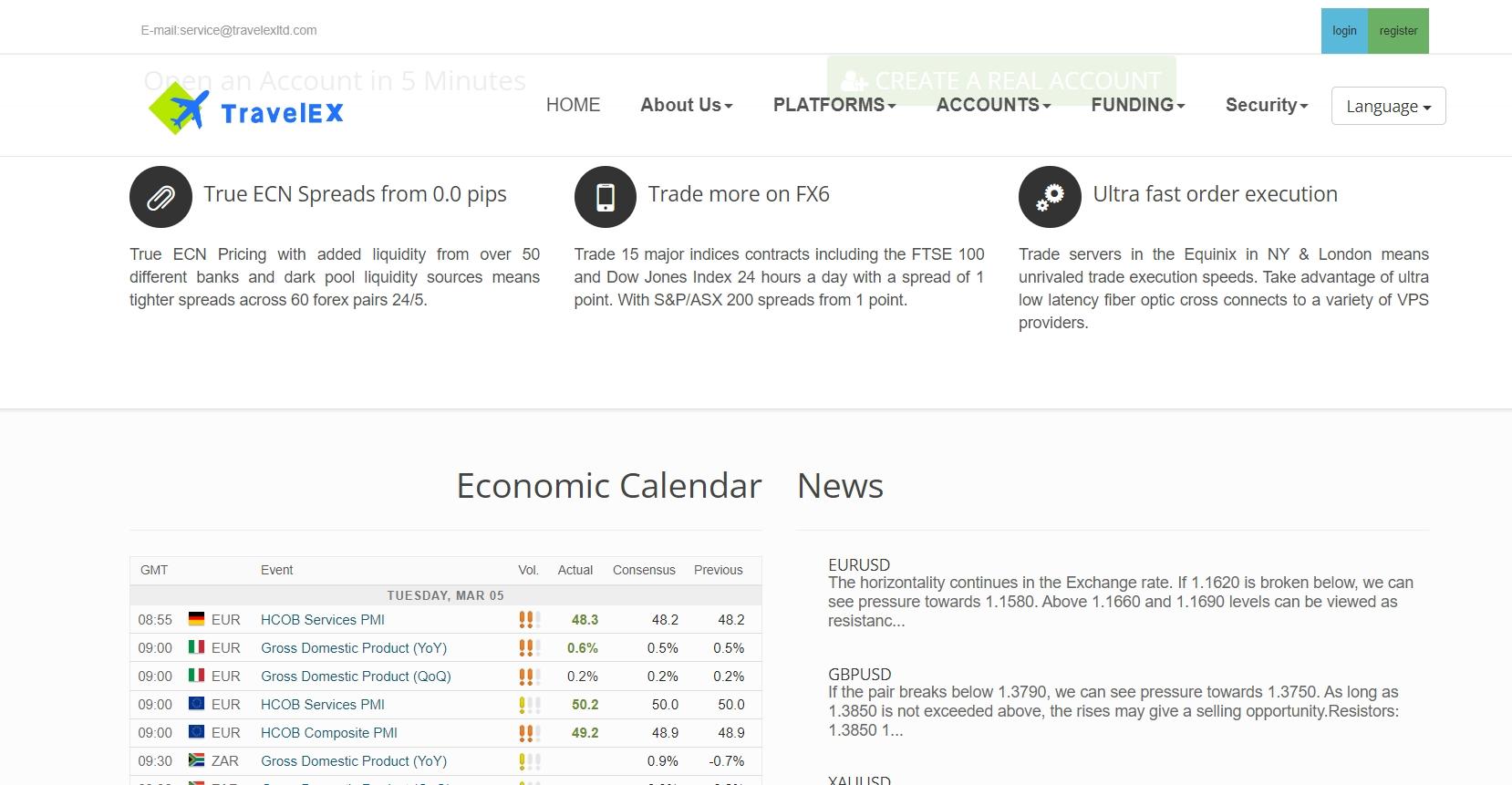Expand the ACCOUNTS menu
The height and width of the screenshot is (785, 1512).
coord(994,105)
